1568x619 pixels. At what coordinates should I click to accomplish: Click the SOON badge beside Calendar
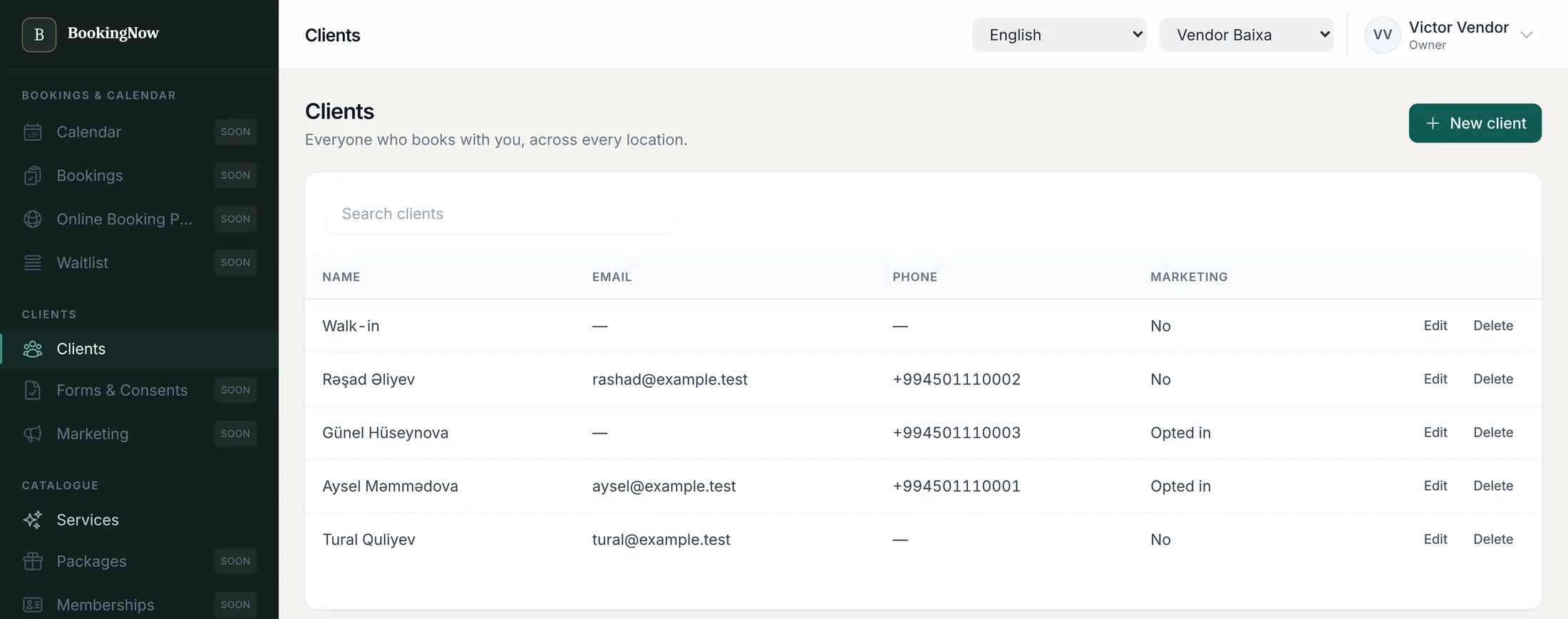(235, 132)
